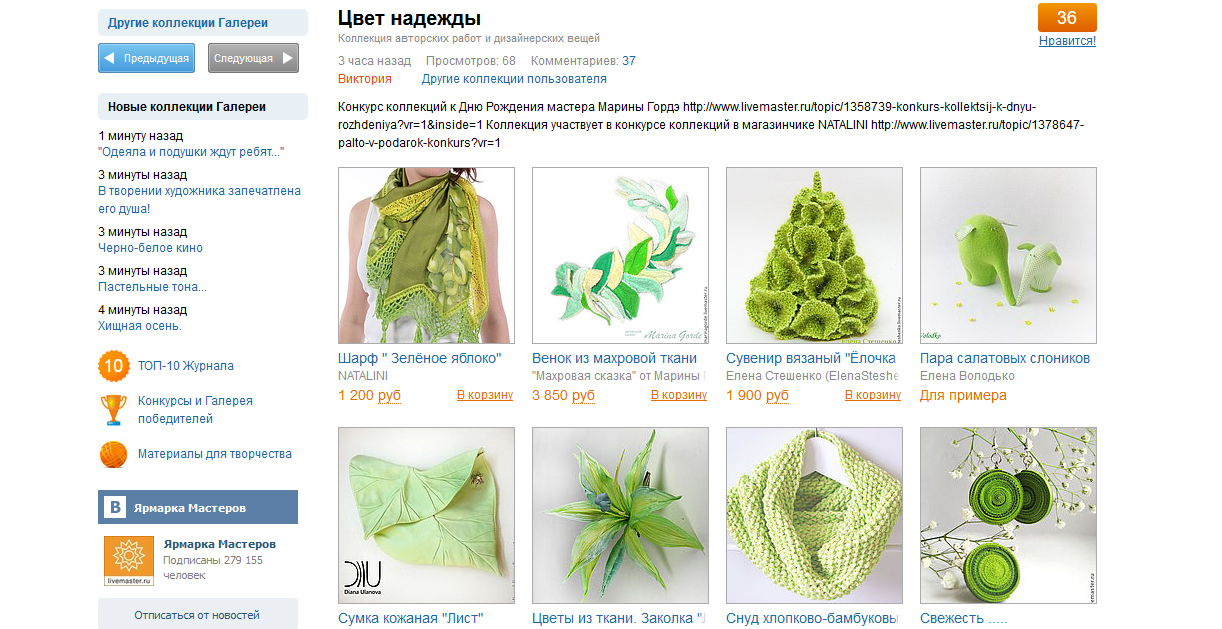
Task: Click the orange 36 likes counter
Action: (1067, 18)
